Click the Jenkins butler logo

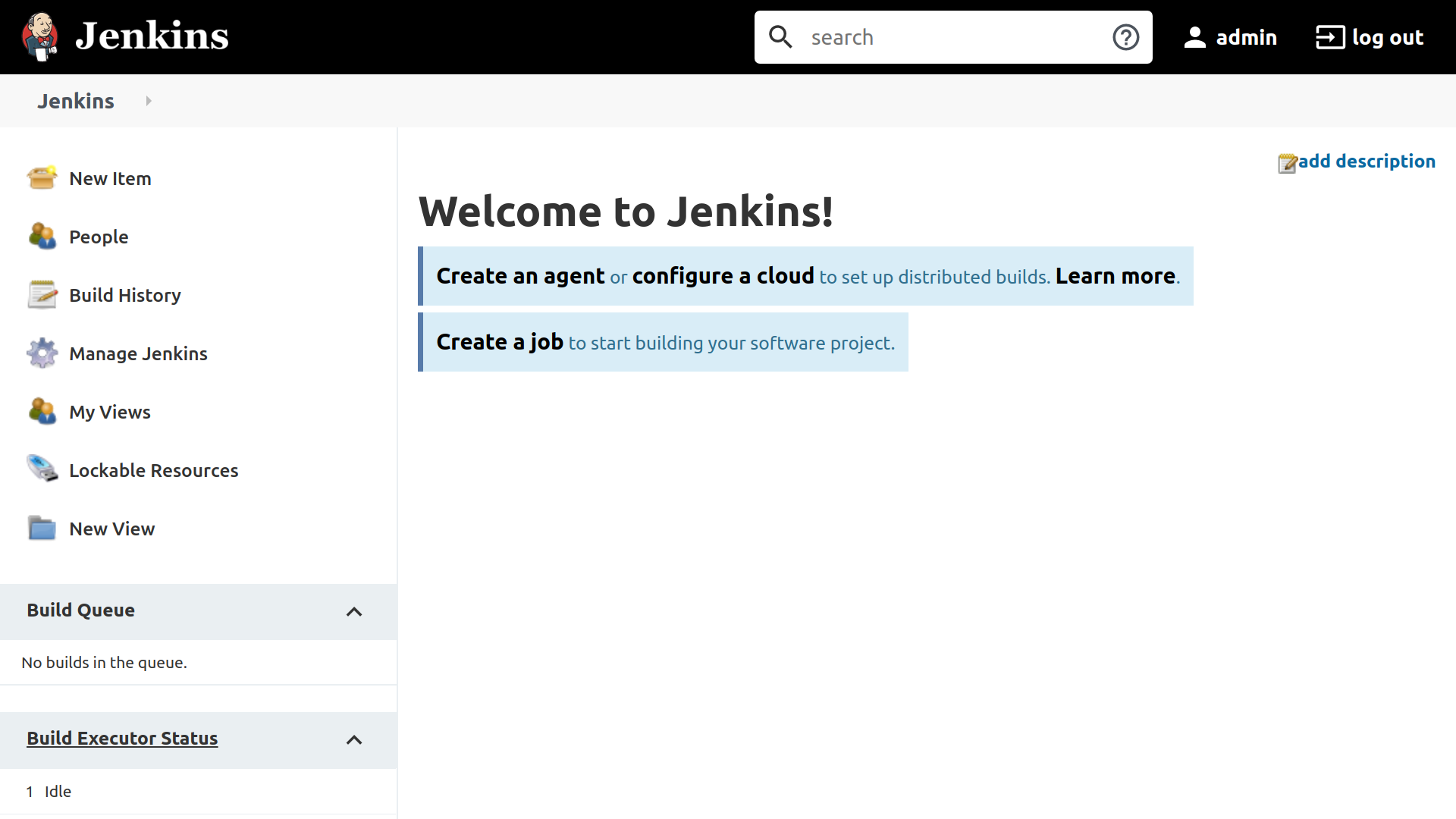coord(41,37)
